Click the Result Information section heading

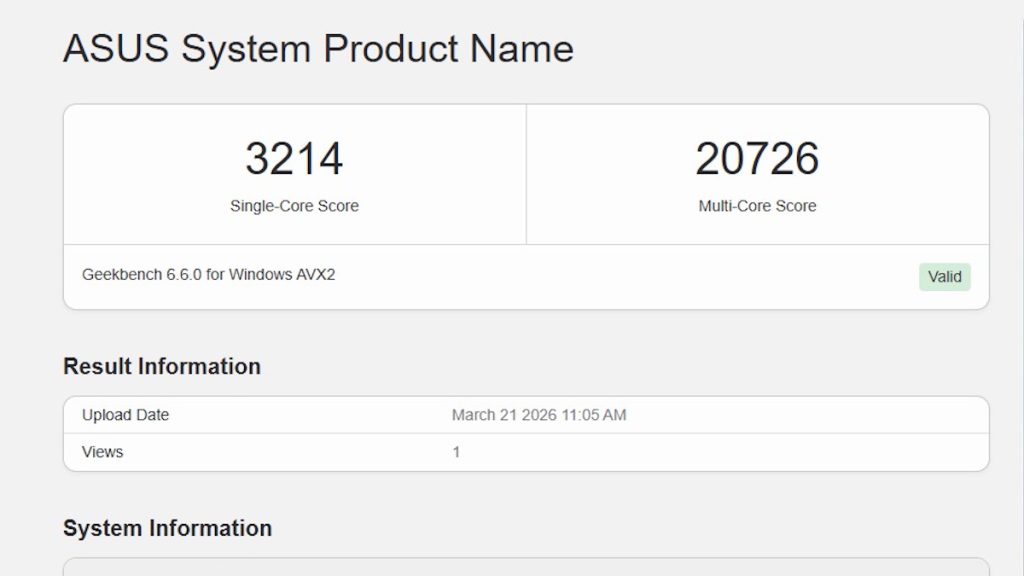tap(161, 366)
